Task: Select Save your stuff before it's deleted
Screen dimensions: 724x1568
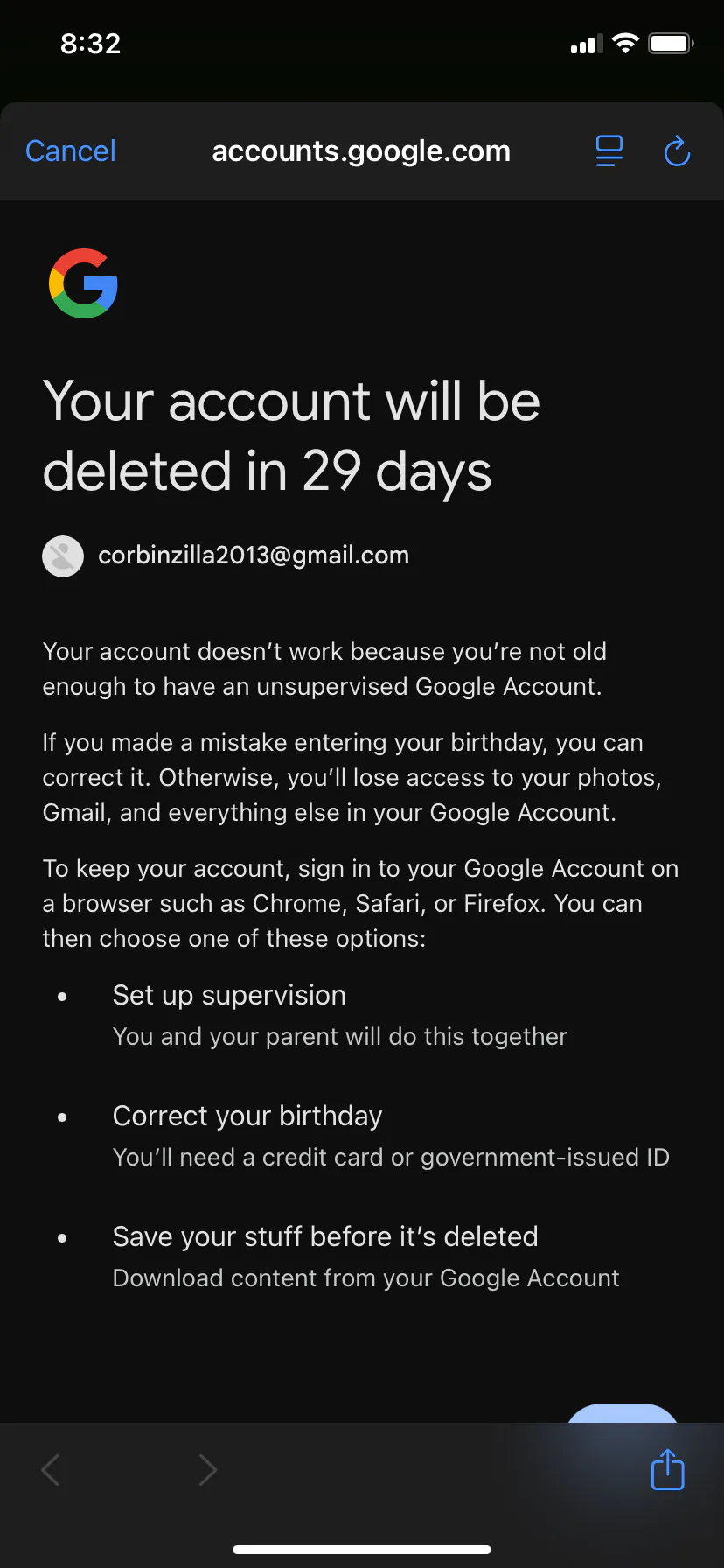Action: coord(325,1237)
